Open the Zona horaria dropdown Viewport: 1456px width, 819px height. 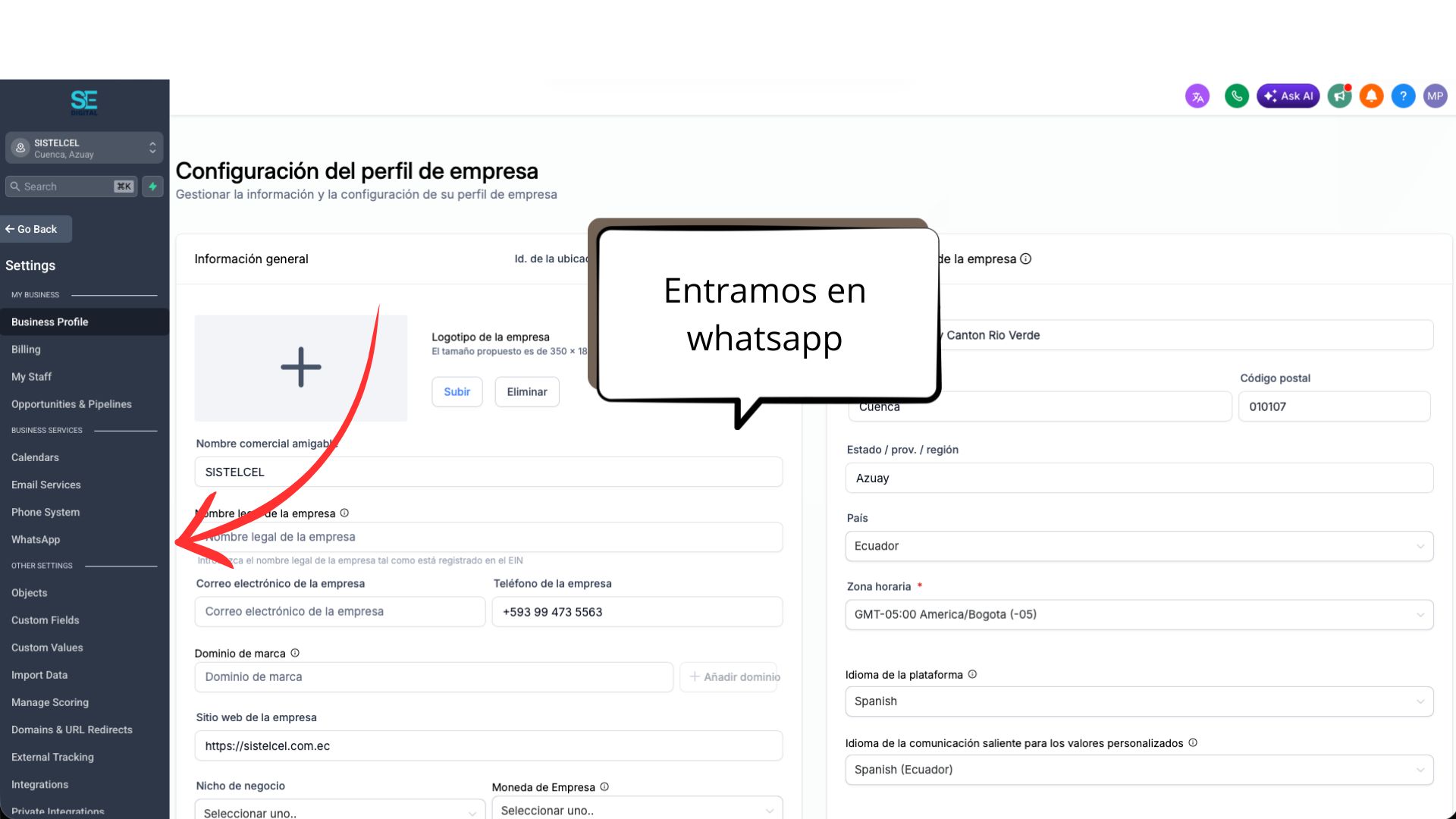point(1139,614)
